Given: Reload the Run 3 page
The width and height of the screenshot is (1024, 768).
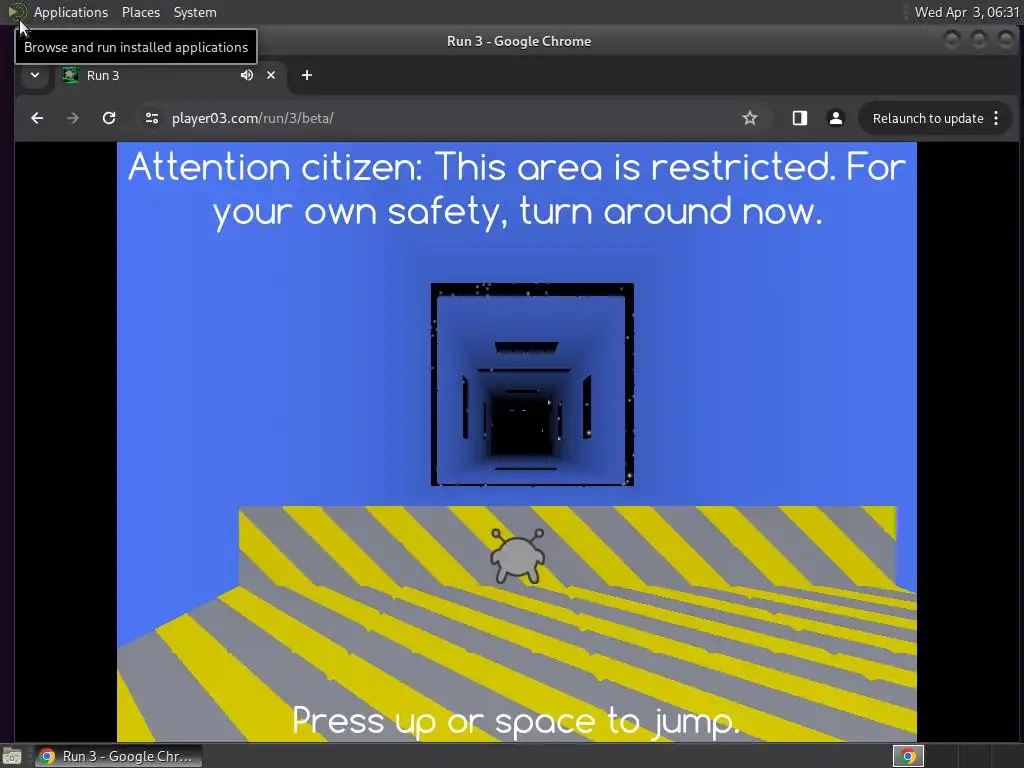Looking at the screenshot, I should tap(109, 118).
